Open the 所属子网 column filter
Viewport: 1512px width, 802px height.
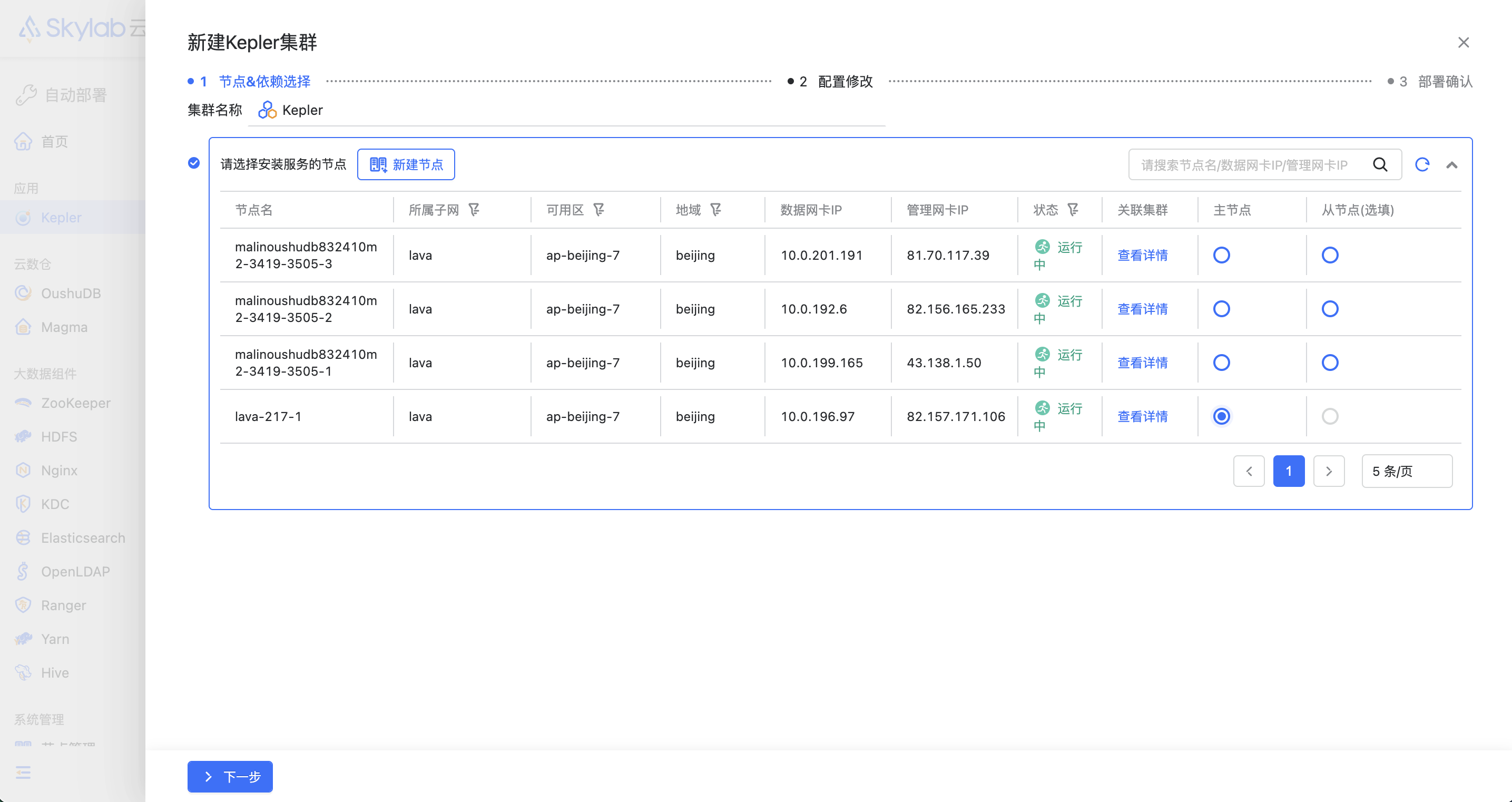(474, 210)
